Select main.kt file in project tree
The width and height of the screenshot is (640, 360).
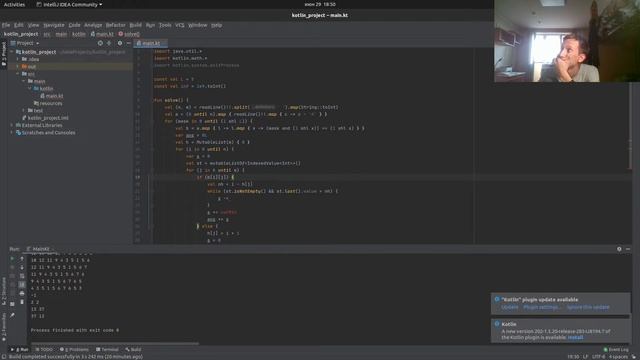(51, 96)
